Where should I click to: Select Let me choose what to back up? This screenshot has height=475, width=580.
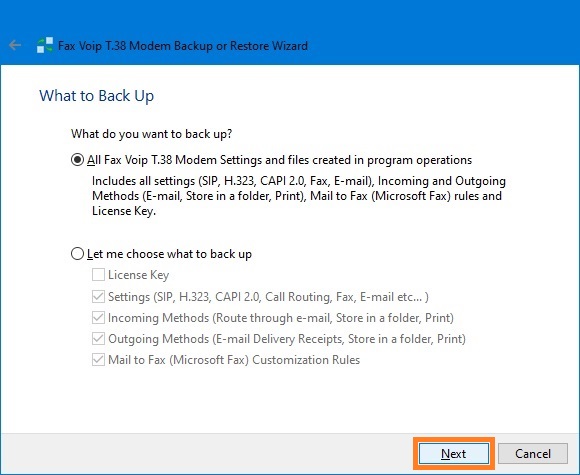pos(77,254)
